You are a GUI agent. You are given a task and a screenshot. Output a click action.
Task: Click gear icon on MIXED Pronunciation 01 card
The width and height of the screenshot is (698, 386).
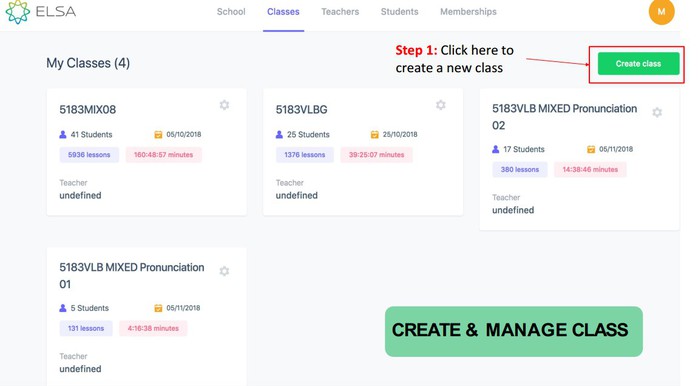pyautogui.click(x=224, y=271)
